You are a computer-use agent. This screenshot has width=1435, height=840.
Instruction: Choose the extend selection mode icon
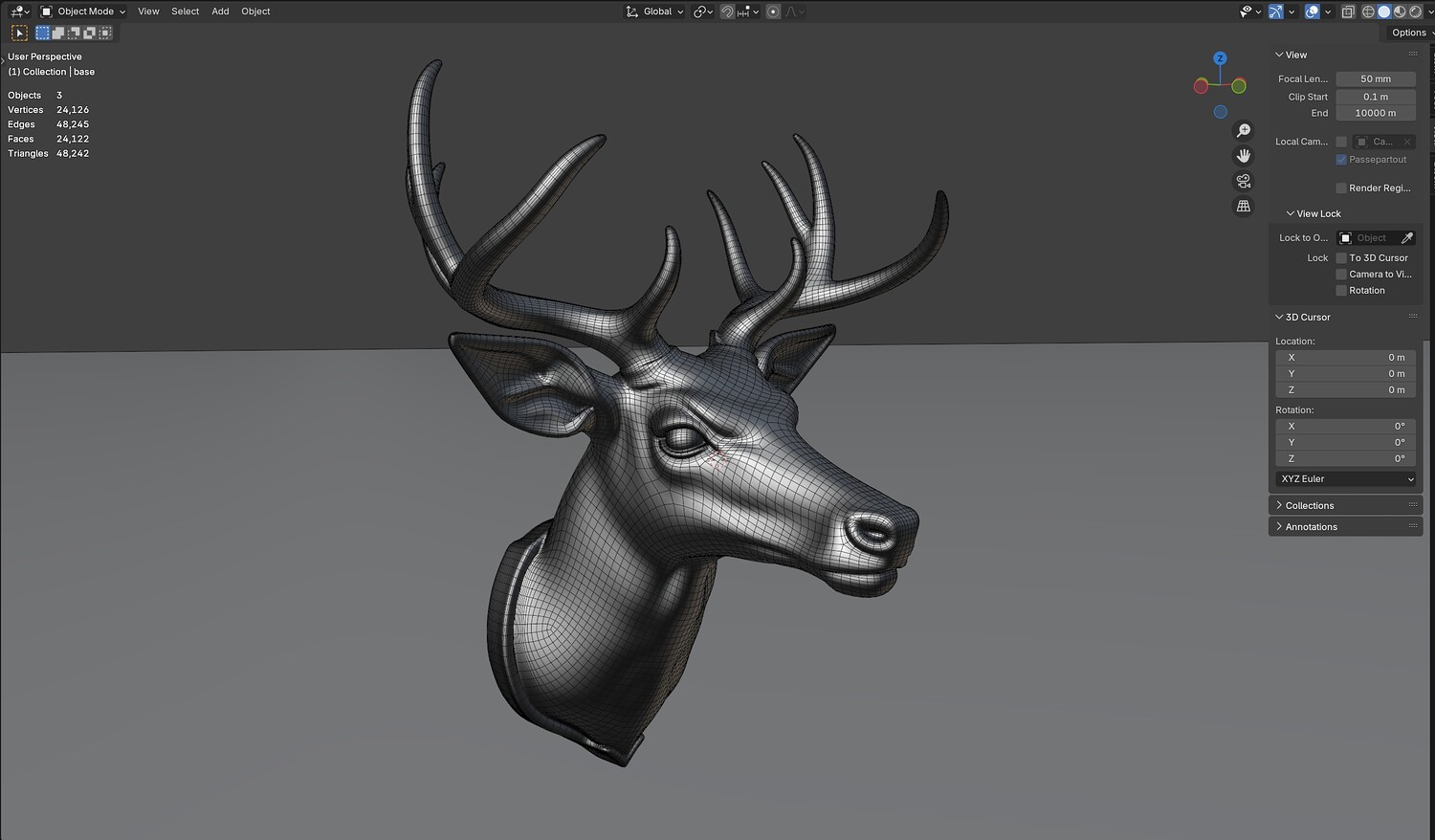(x=58, y=33)
